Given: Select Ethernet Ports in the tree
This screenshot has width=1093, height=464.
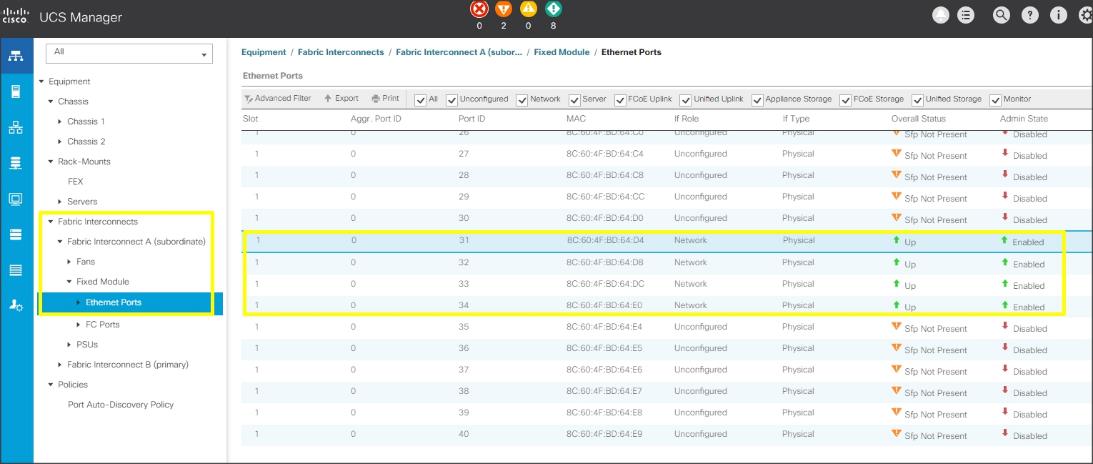Looking at the screenshot, I should [x=114, y=303].
